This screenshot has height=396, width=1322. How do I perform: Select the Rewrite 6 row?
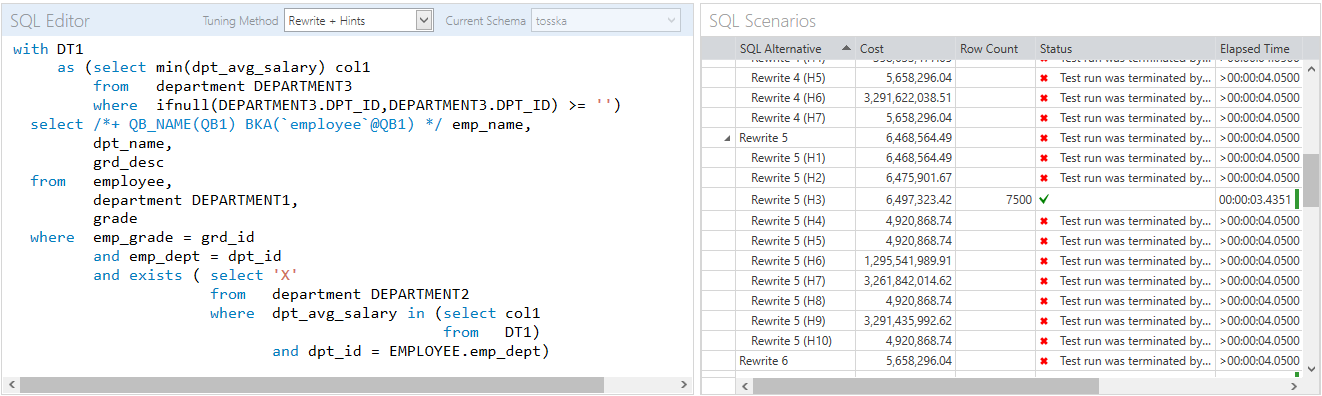point(1001,361)
